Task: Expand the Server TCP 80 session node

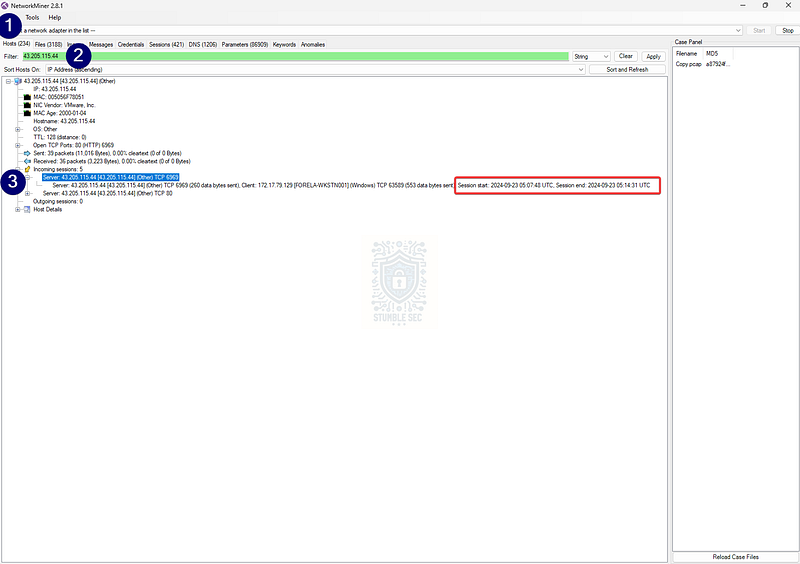Action: point(28,193)
